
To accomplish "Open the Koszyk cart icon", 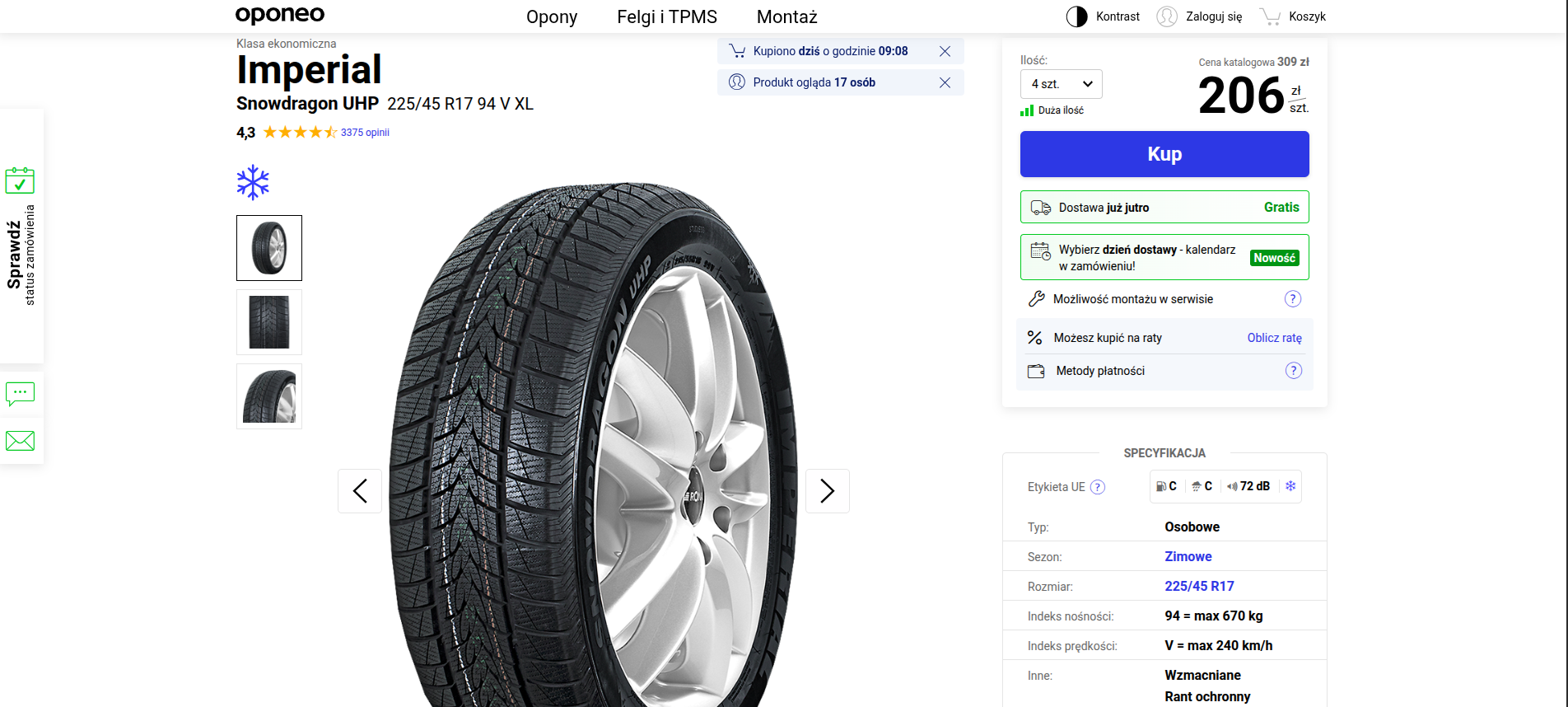I will point(1270,16).
